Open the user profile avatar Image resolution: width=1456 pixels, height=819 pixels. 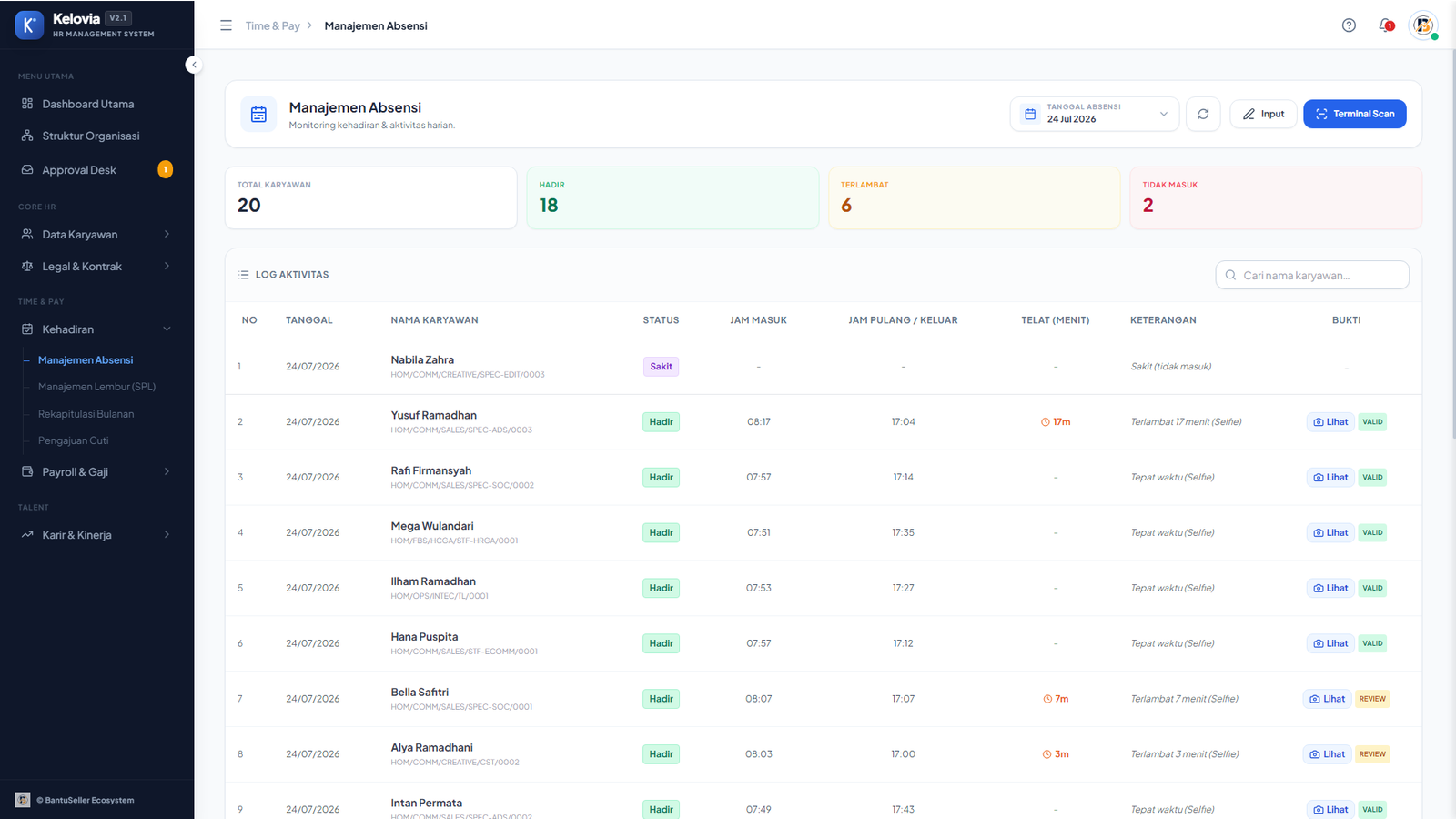1423,25
